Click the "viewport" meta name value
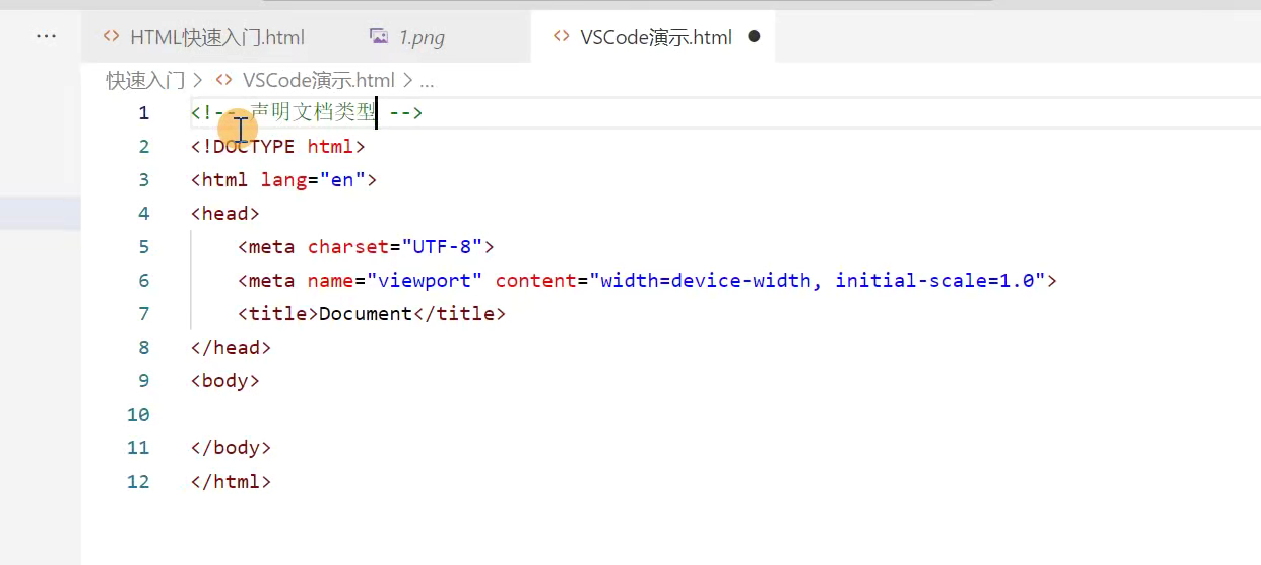 [x=425, y=280]
